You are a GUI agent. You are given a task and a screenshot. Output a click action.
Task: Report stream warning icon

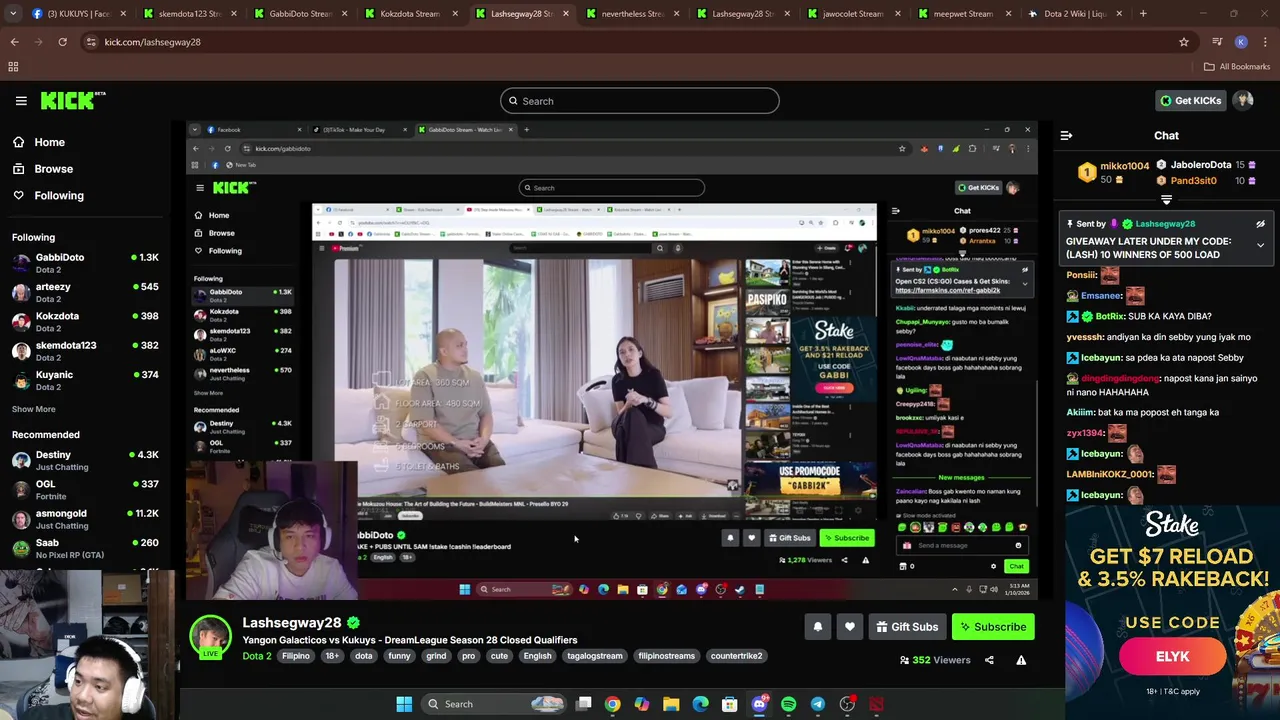pyautogui.click(x=1021, y=660)
